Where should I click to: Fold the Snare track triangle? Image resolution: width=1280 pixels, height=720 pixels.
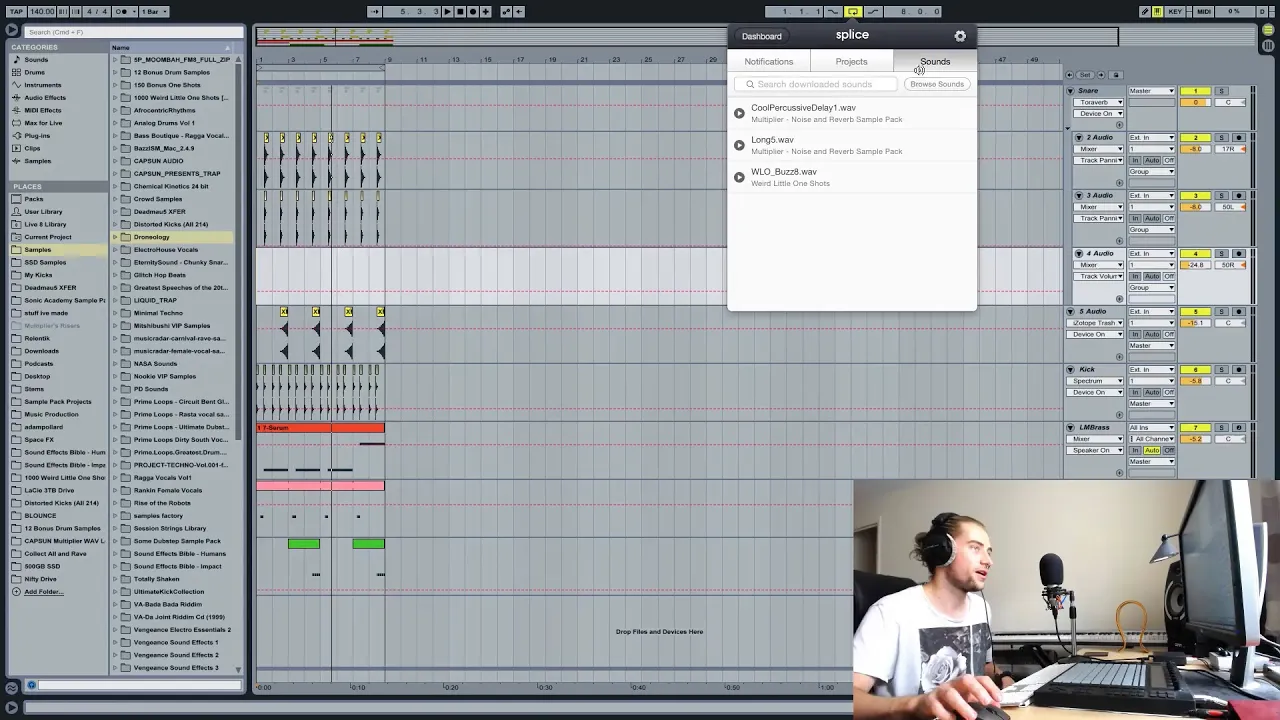tap(1071, 91)
